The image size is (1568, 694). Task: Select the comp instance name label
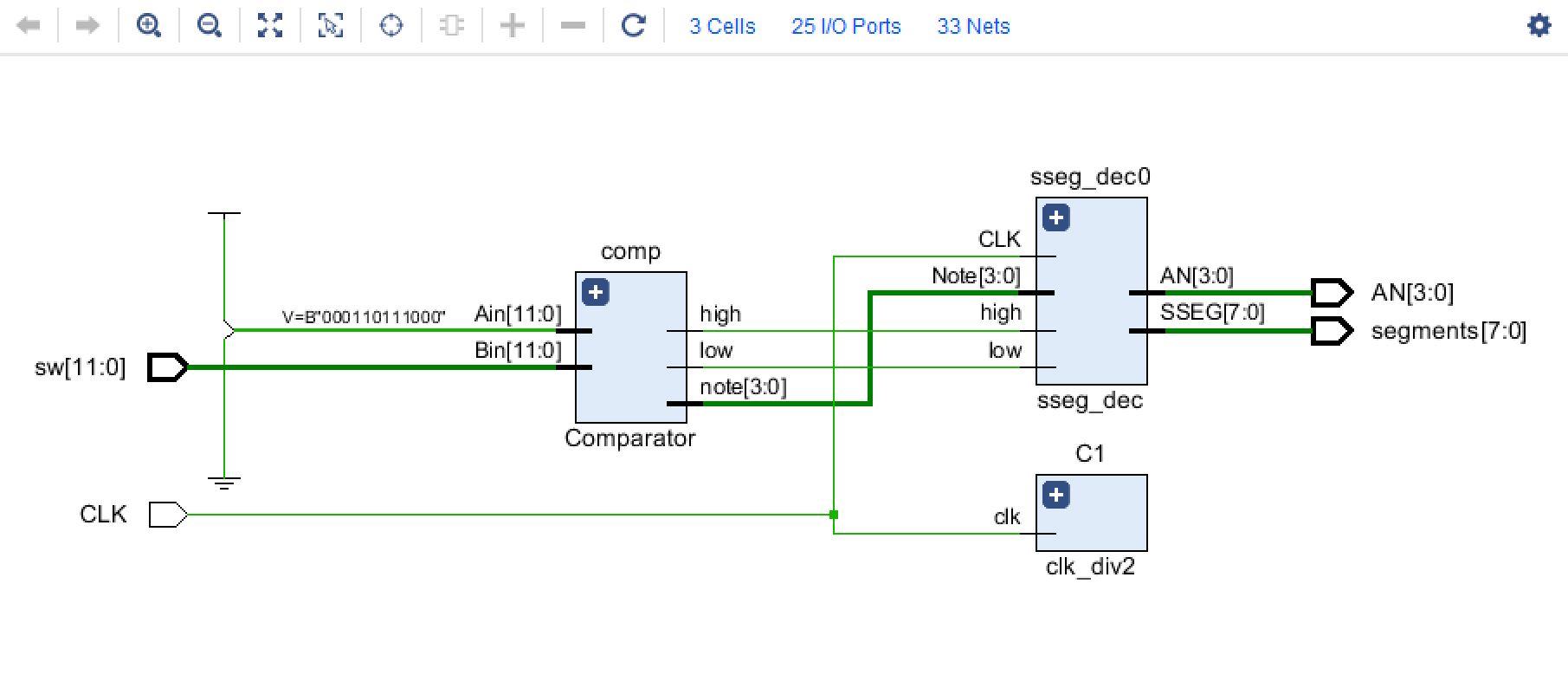(630, 252)
